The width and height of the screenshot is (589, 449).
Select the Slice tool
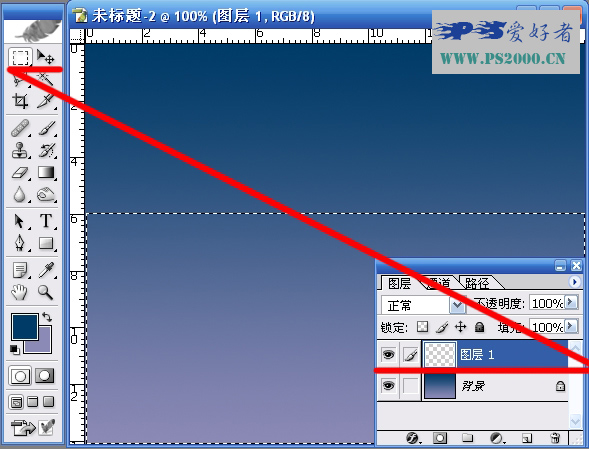click(x=45, y=101)
